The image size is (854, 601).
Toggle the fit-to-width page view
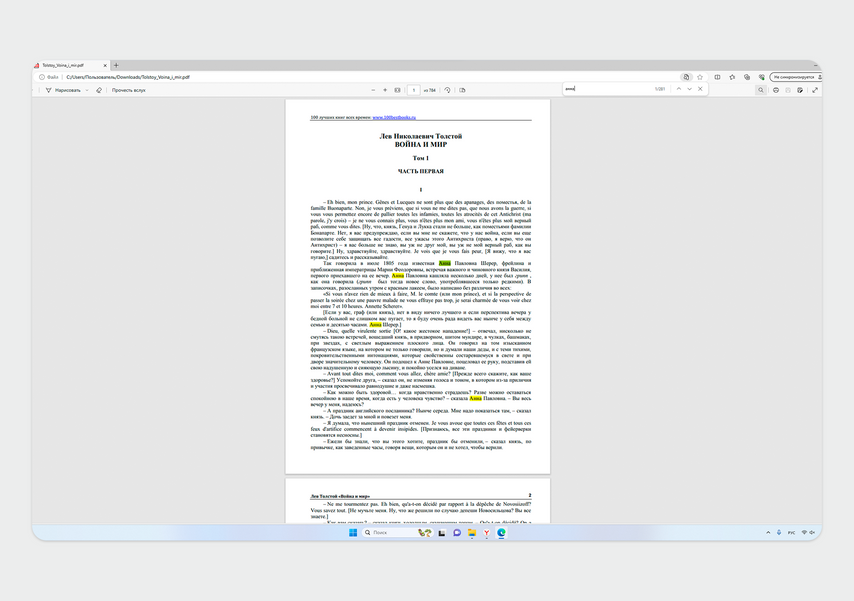[x=398, y=90]
